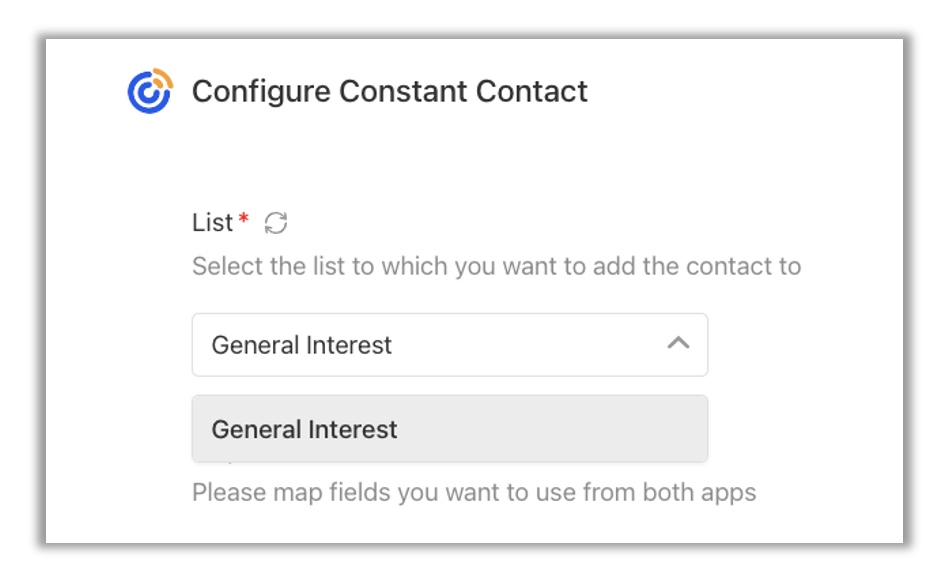Screen dimensions: 952x588
Task: Click the Configure Constant Contact heading
Action: pyautogui.click(x=389, y=92)
